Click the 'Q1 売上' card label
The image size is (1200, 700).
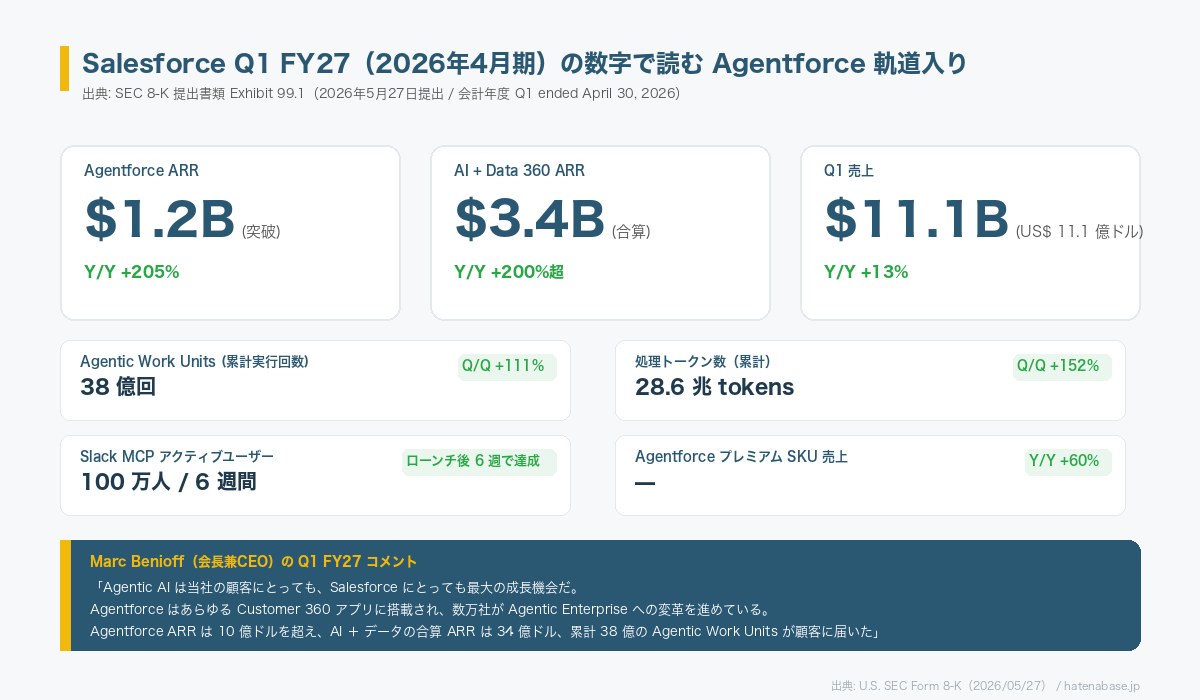click(x=849, y=171)
